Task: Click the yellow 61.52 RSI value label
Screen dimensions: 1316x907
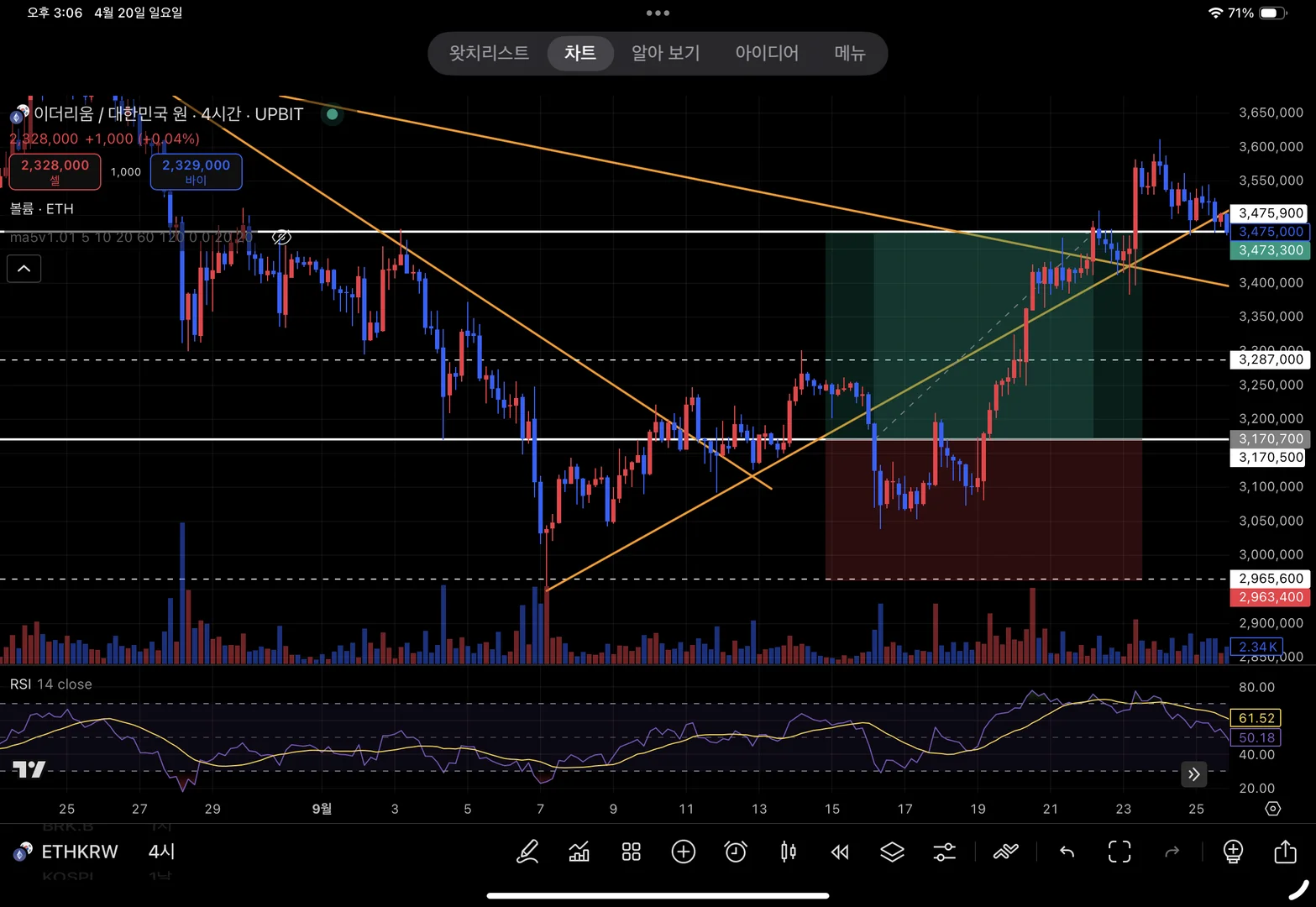Action: coord(1256,718)
